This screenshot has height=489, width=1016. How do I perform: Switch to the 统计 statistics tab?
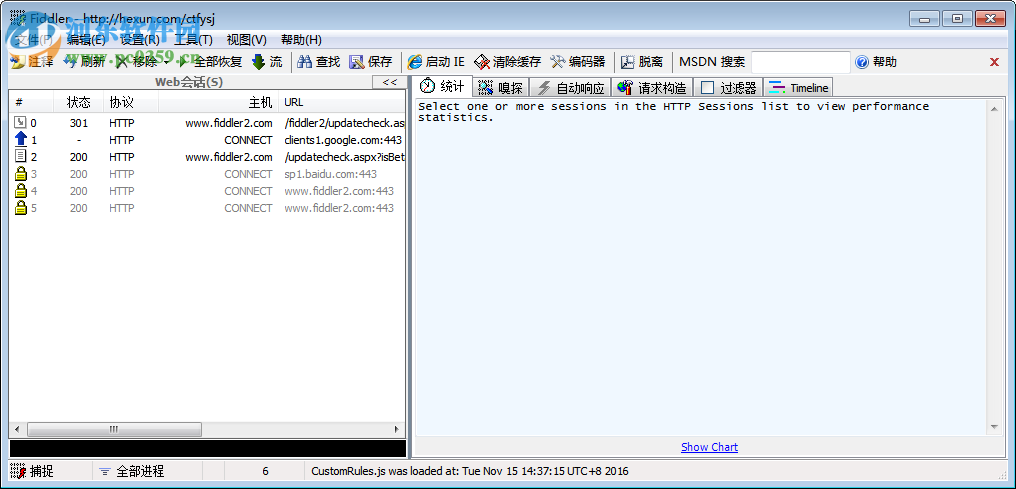[443, 86]
